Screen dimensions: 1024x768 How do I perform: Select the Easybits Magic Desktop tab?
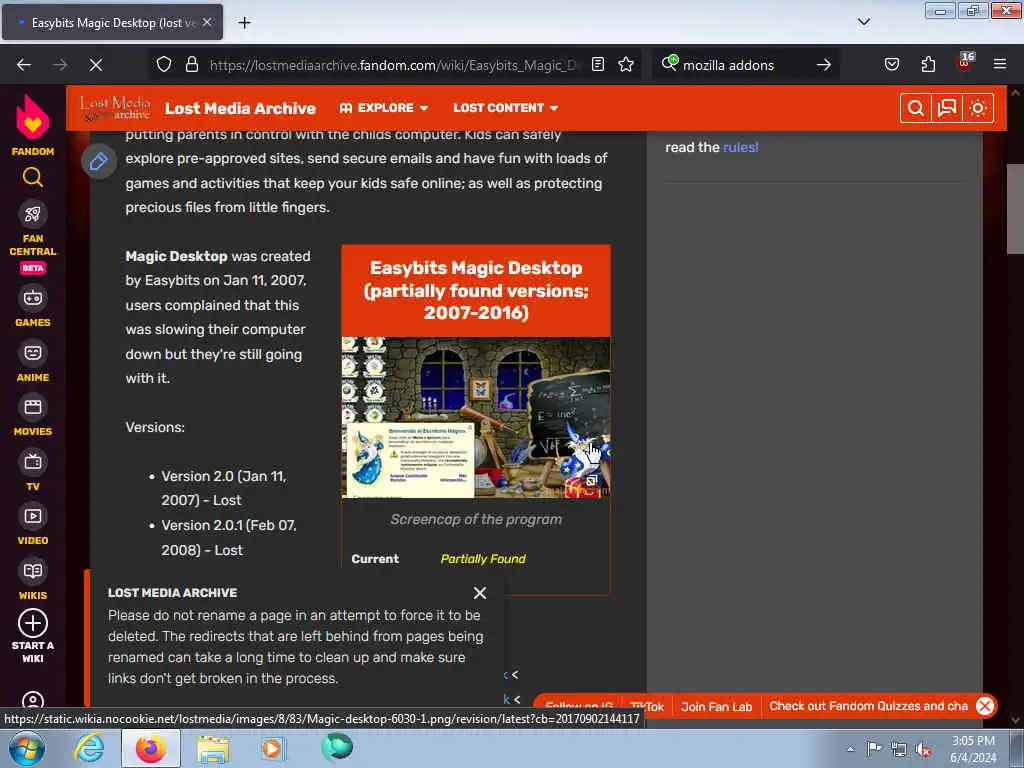(112, 23)
